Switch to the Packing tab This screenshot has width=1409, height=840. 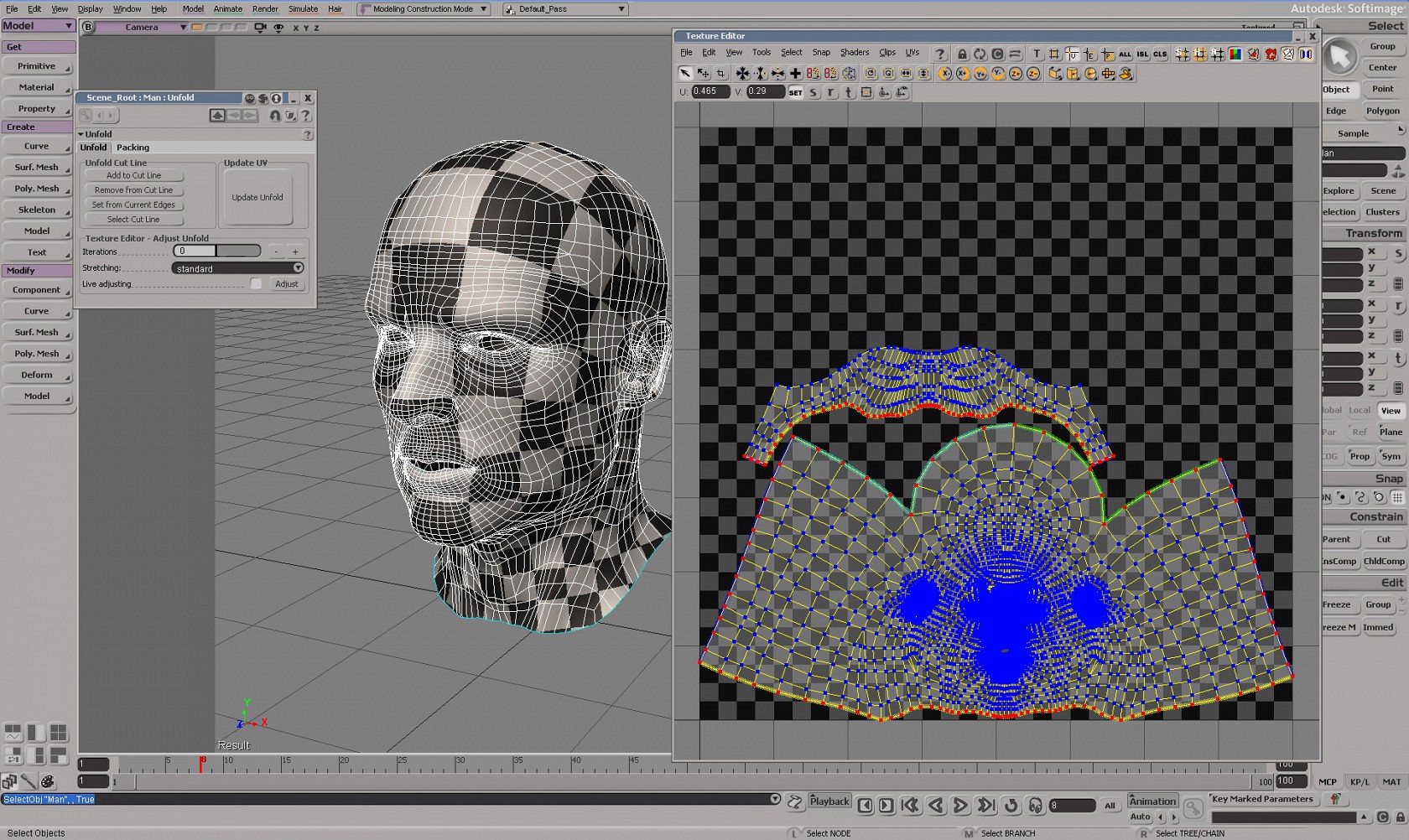point(133,148)
